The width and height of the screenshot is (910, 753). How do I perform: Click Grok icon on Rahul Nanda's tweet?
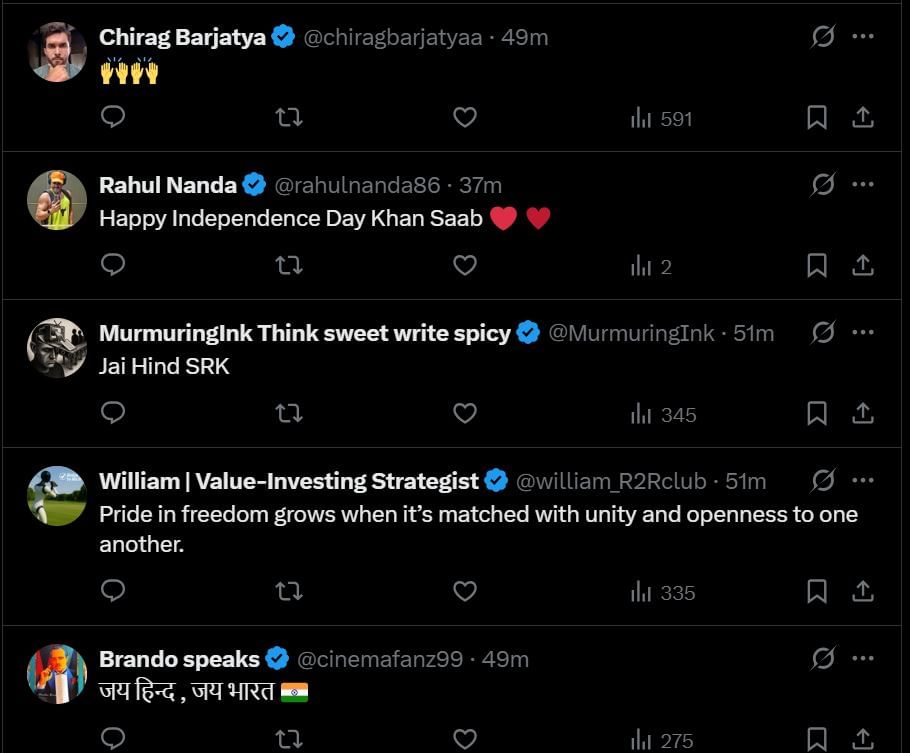[822, 185]
